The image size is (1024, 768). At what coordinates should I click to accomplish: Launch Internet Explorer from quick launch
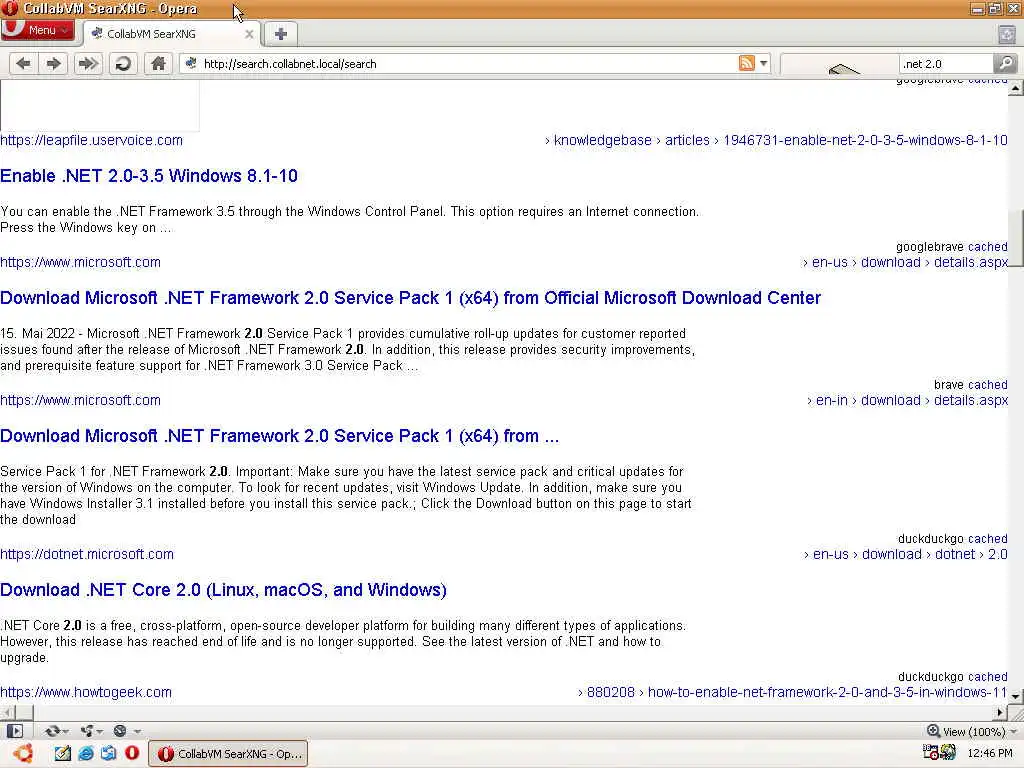pyautogui.click(x=86, y=753)
